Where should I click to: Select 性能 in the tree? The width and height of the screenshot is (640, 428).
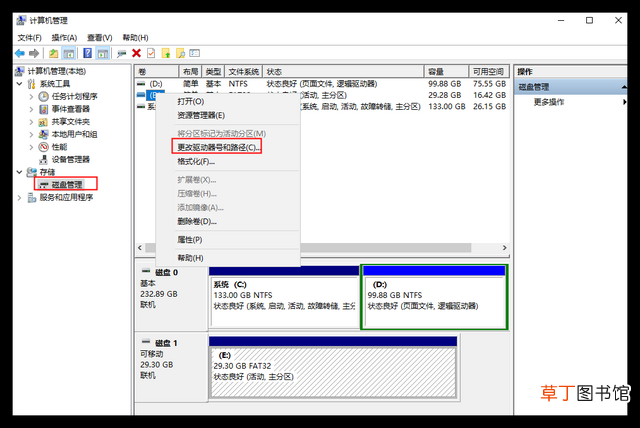tap(59, 147)
